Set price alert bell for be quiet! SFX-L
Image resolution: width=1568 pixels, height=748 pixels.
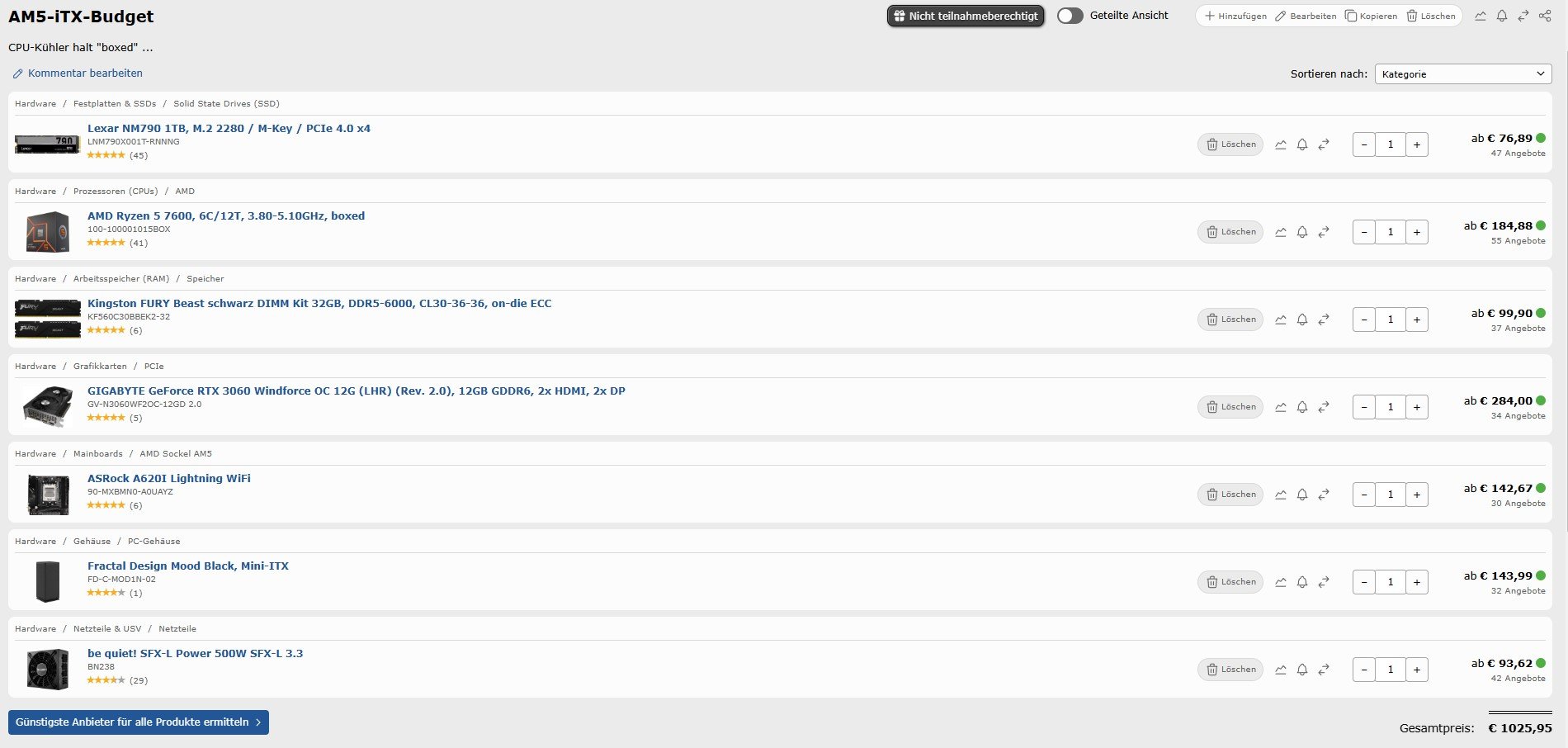[1302, 670]
